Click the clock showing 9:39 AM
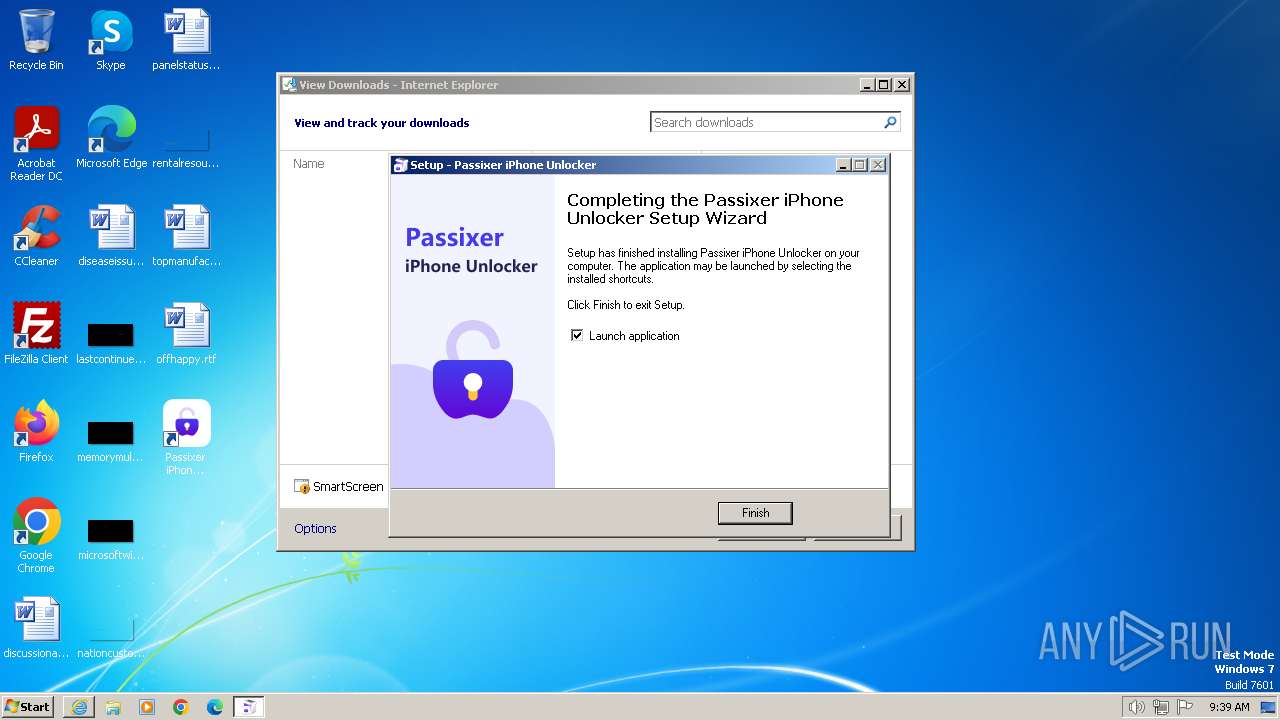The image size is (1280, 720). click(x=1229, y=707)
